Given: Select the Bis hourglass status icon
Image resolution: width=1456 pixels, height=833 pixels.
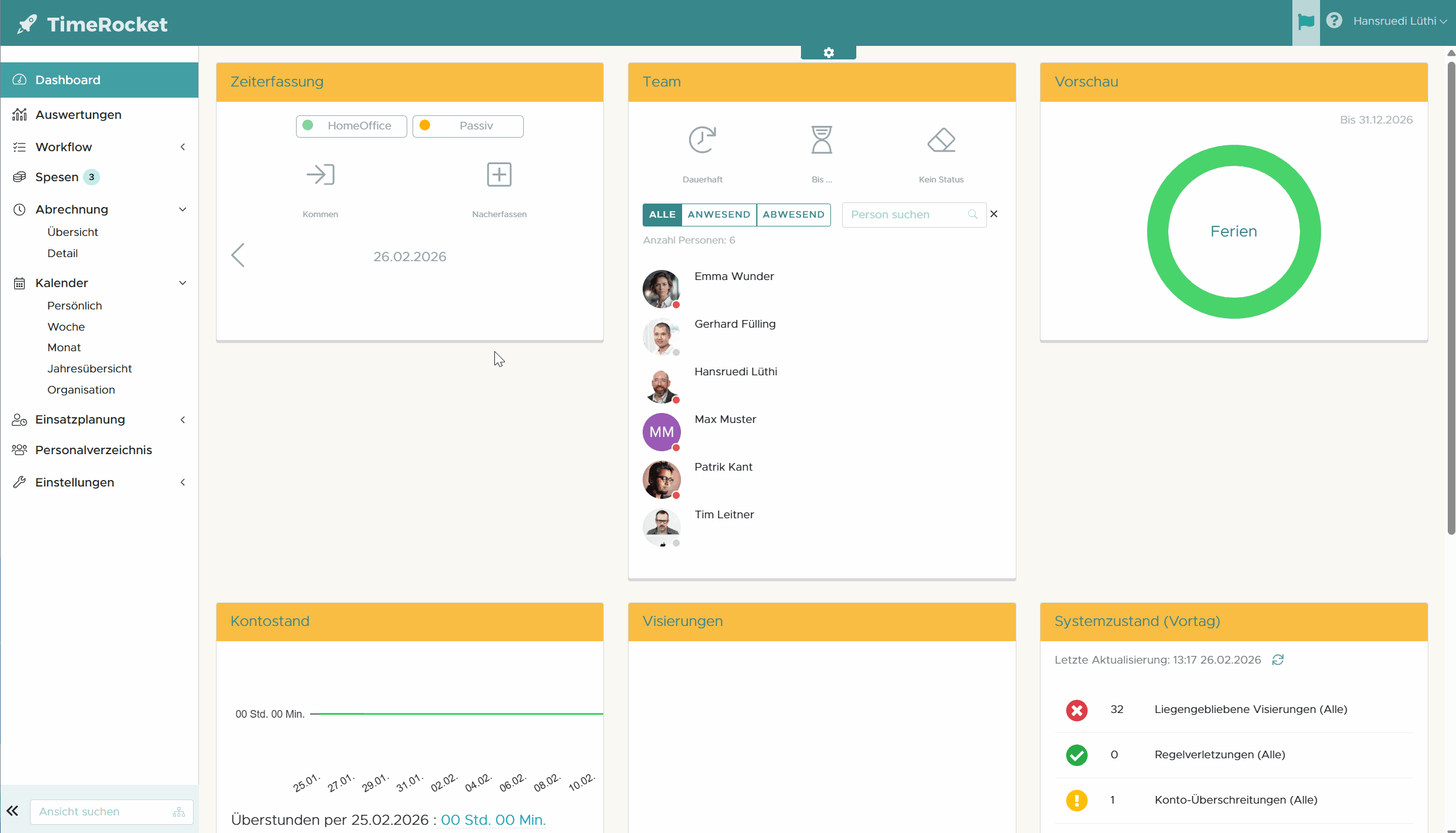Looking at the screenshot, I should 821,140.
